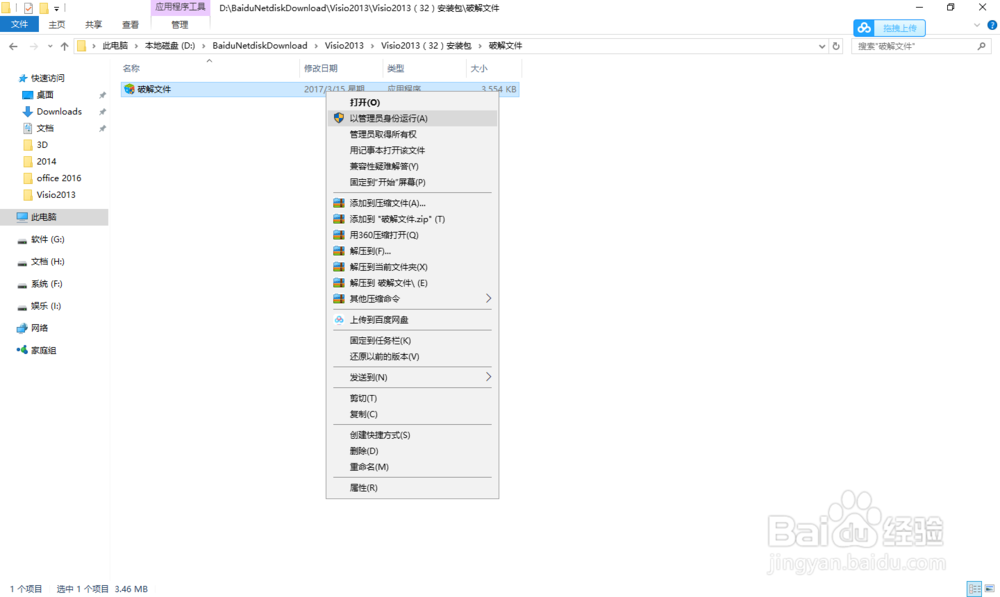This screenshot has height=597, width=1000.
Task: Open 网络 in navigation pane
Action: [x=40, y=328]
